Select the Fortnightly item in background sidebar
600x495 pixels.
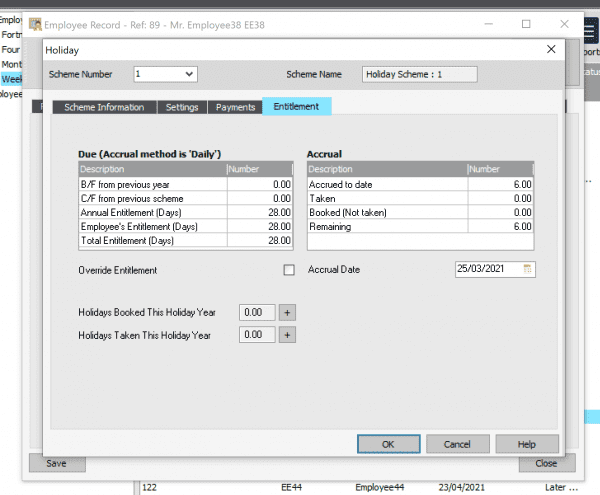click(11, 34)
